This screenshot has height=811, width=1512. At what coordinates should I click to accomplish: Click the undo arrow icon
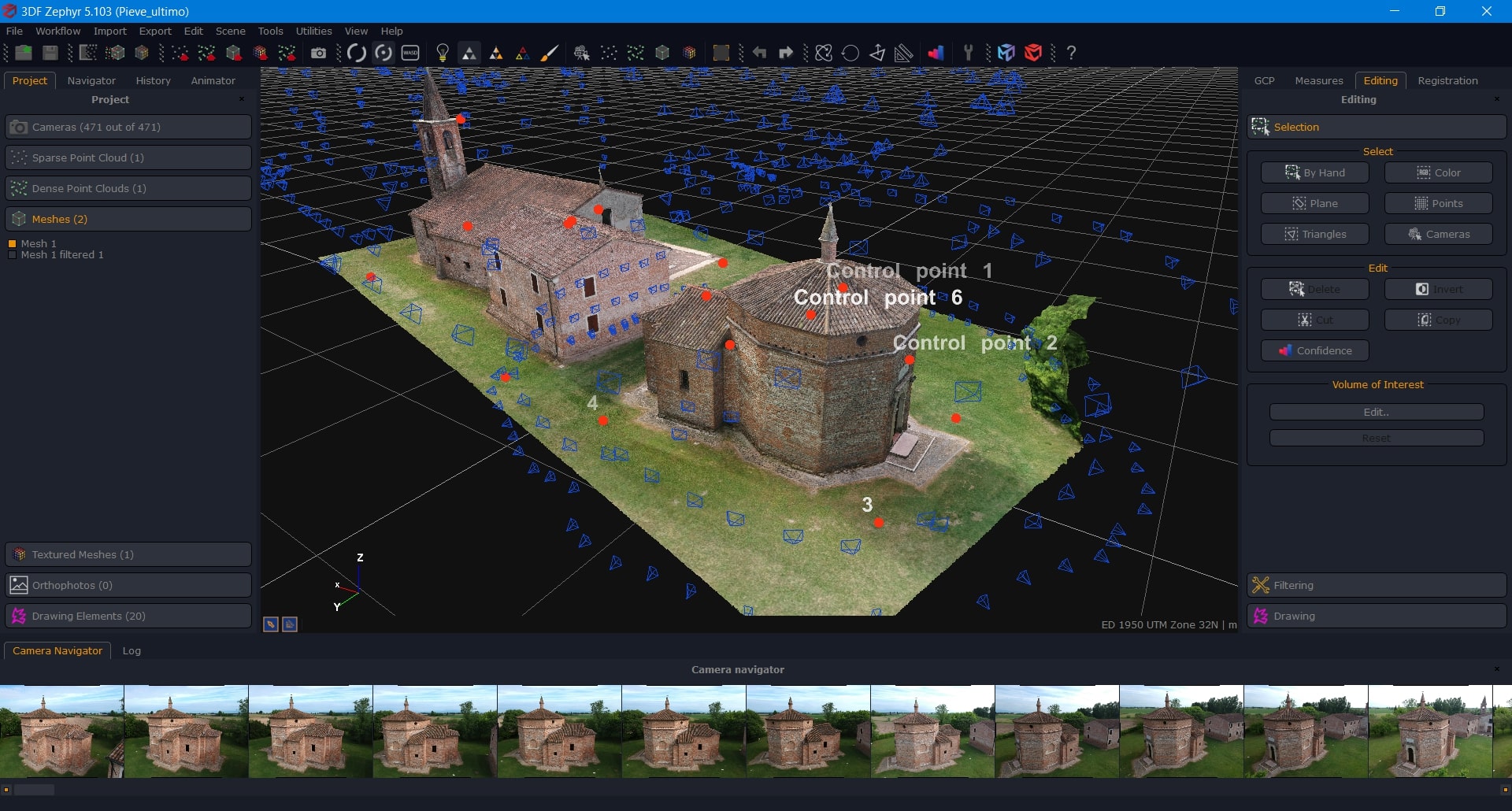click(759, 53)
